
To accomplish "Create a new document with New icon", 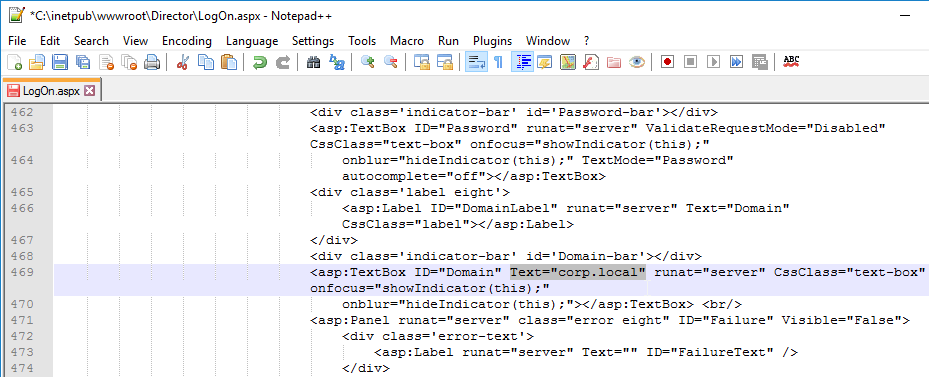I will (14, 62).
